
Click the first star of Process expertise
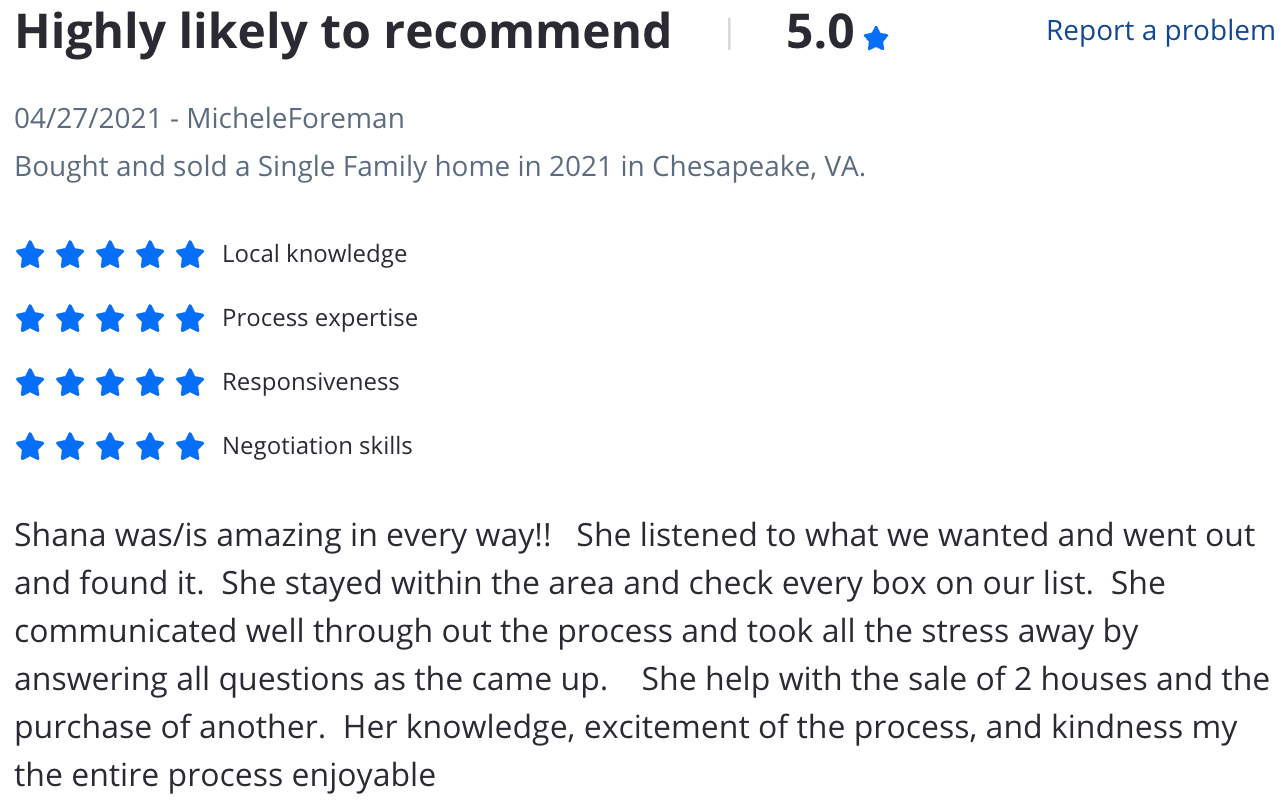pyautogui.click(x=30, y=318)
